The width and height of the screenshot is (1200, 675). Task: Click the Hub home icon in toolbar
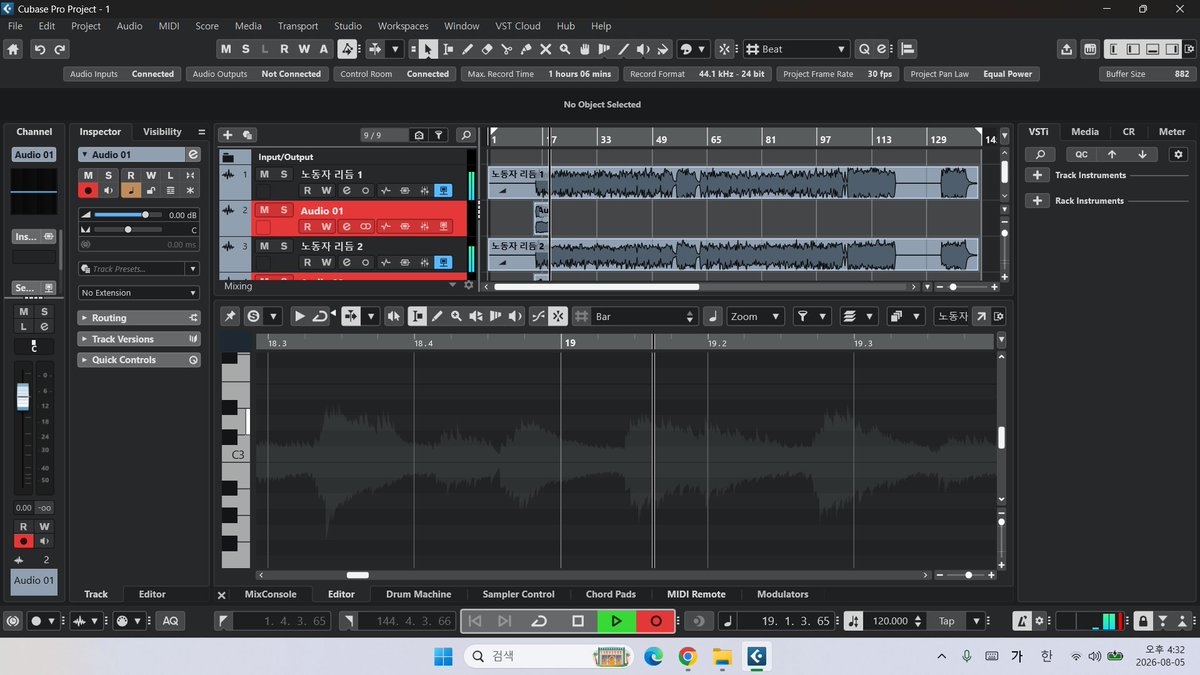(x=13, y=49)
